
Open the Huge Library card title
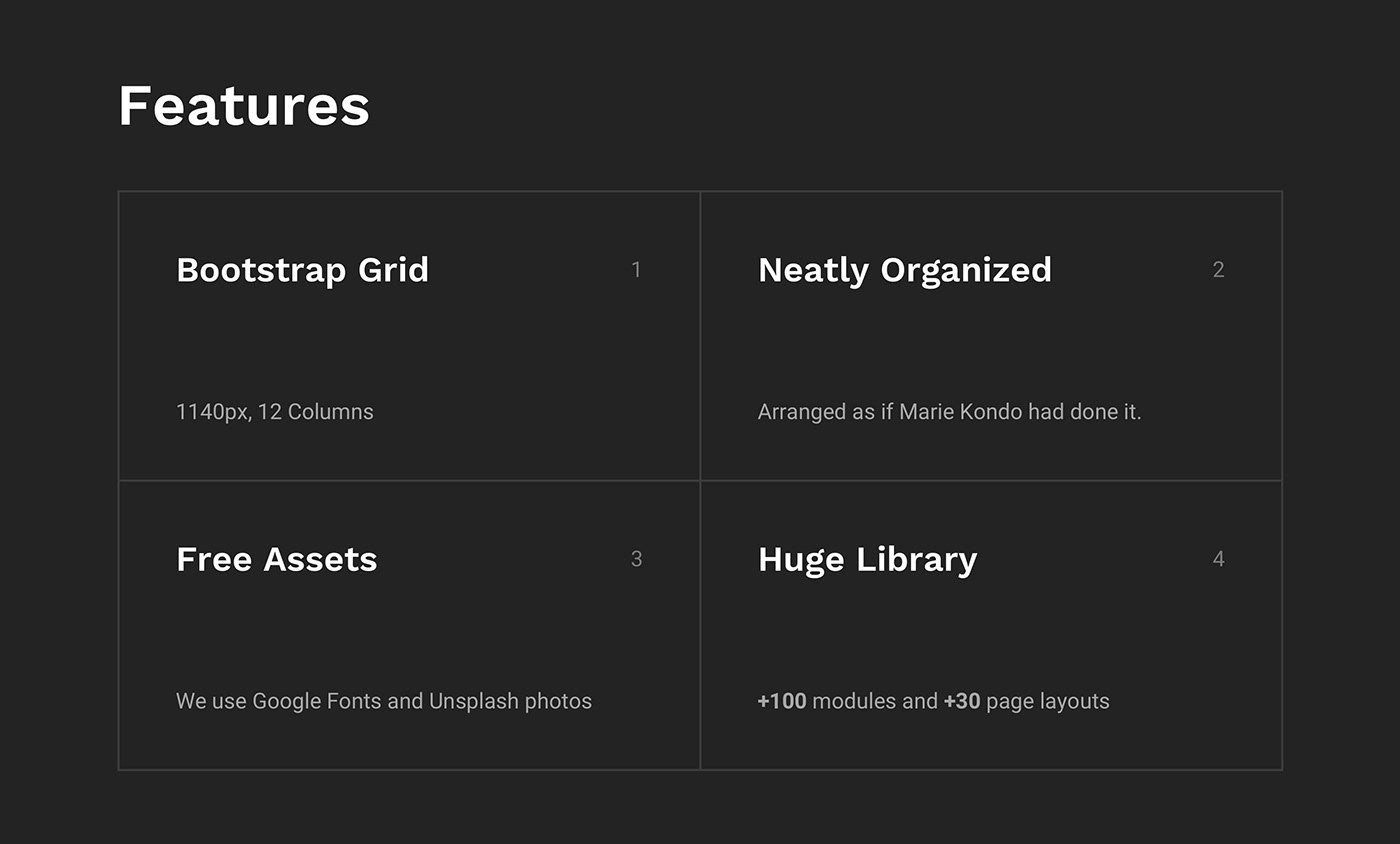pyautogui.click(x=868, y=560)
